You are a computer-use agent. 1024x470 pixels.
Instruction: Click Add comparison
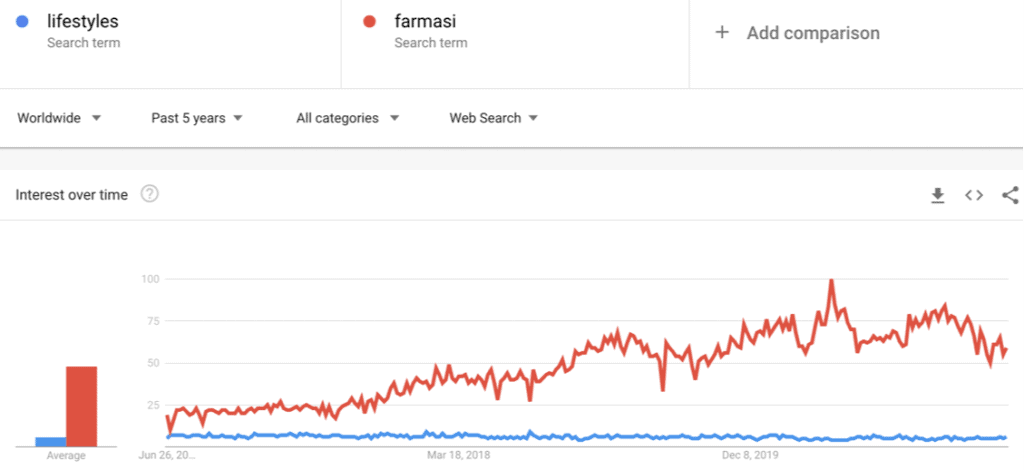(x=813, y=33)
